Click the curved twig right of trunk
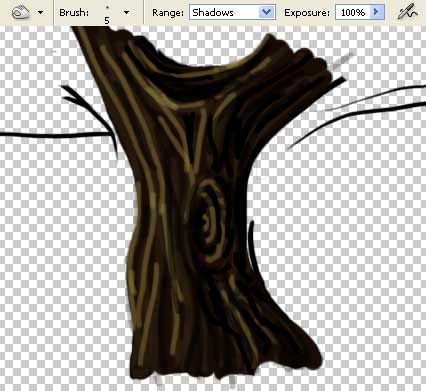This screenshot has height=391, width=426. point(253,247)
